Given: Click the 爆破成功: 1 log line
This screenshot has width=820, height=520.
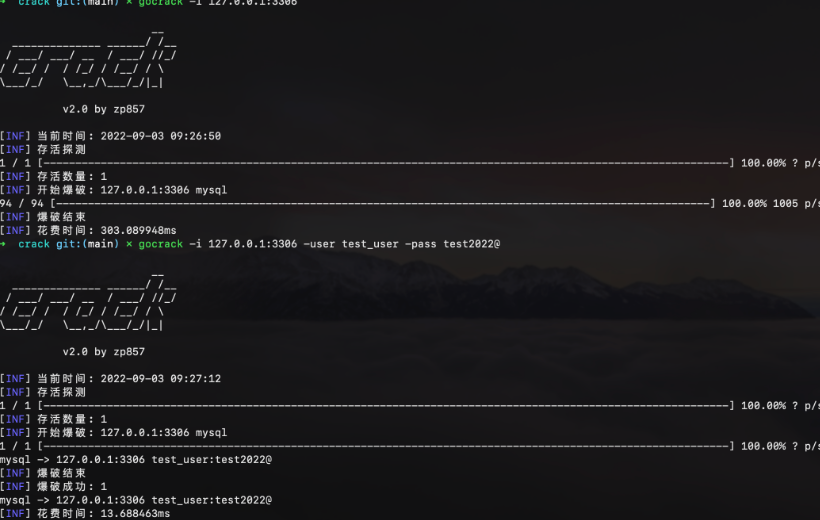Looking at the screenshot, I should pos(72,486).
